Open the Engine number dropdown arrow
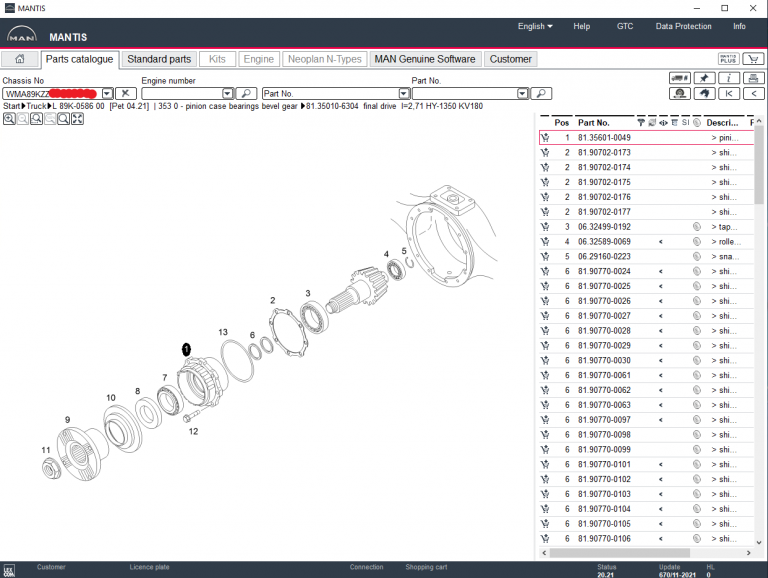This screenshot has height=578, width=768. 228,93
